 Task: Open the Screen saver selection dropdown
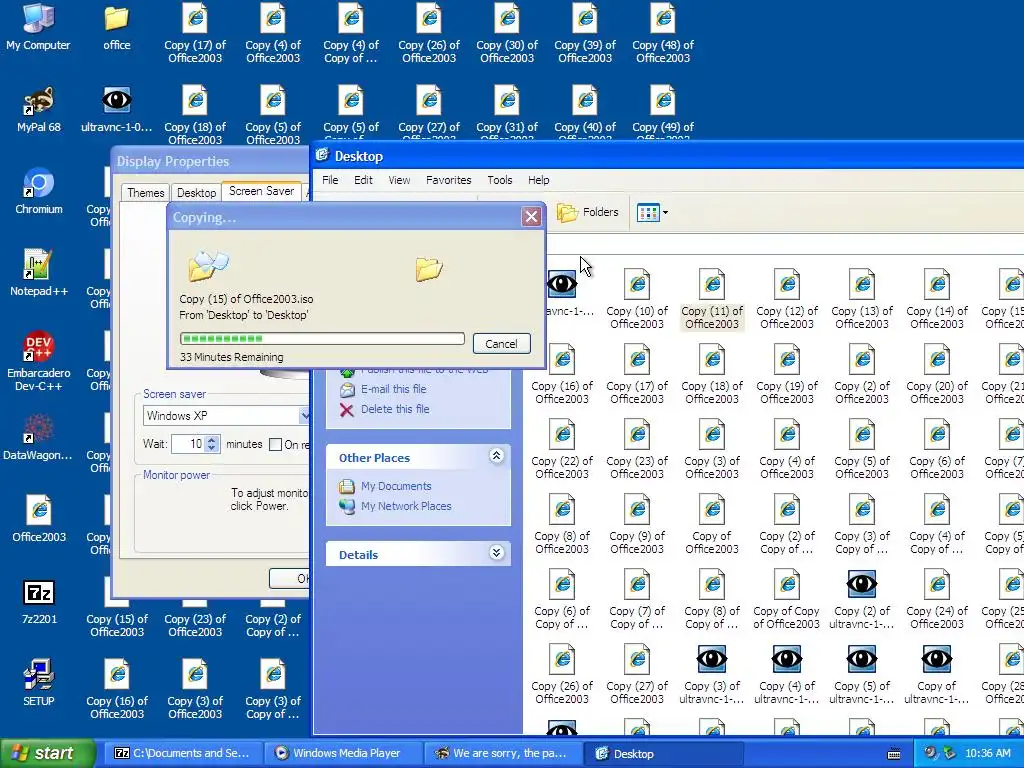[304, 415]
